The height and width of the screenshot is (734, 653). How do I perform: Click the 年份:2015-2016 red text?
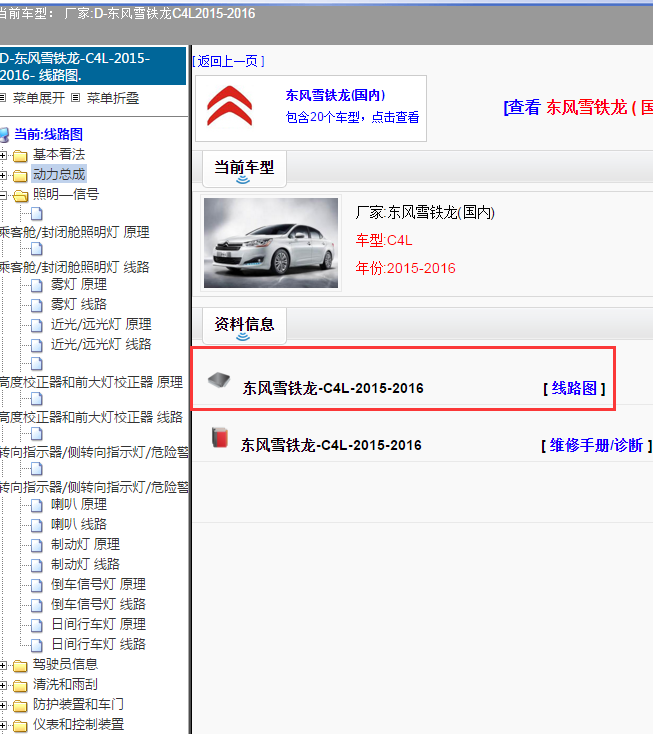coord(405,268)
